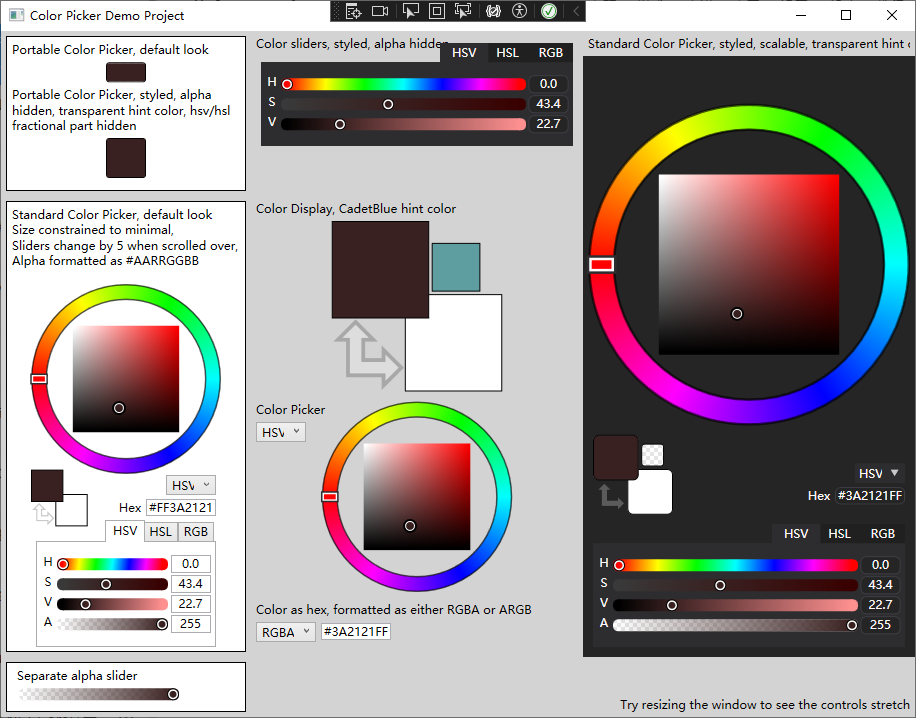Click the default look portable color picker button
The width and height of the screenshot is (916, 718).
pyautogui.click(x=126, y=72)
